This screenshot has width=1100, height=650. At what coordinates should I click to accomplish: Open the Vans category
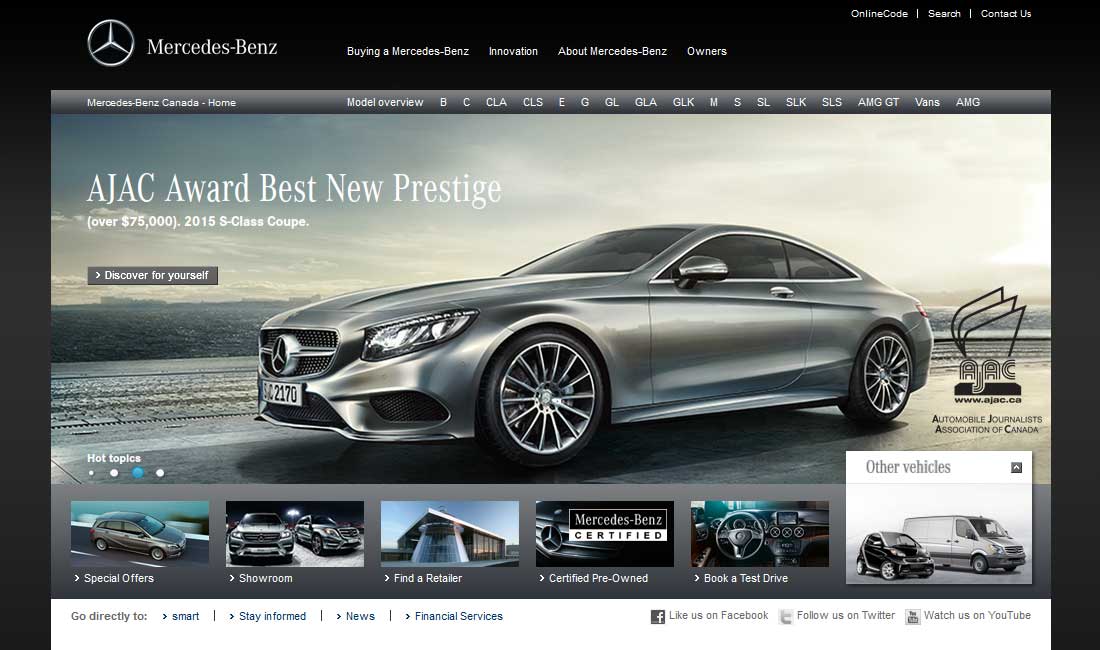(927, 102)
